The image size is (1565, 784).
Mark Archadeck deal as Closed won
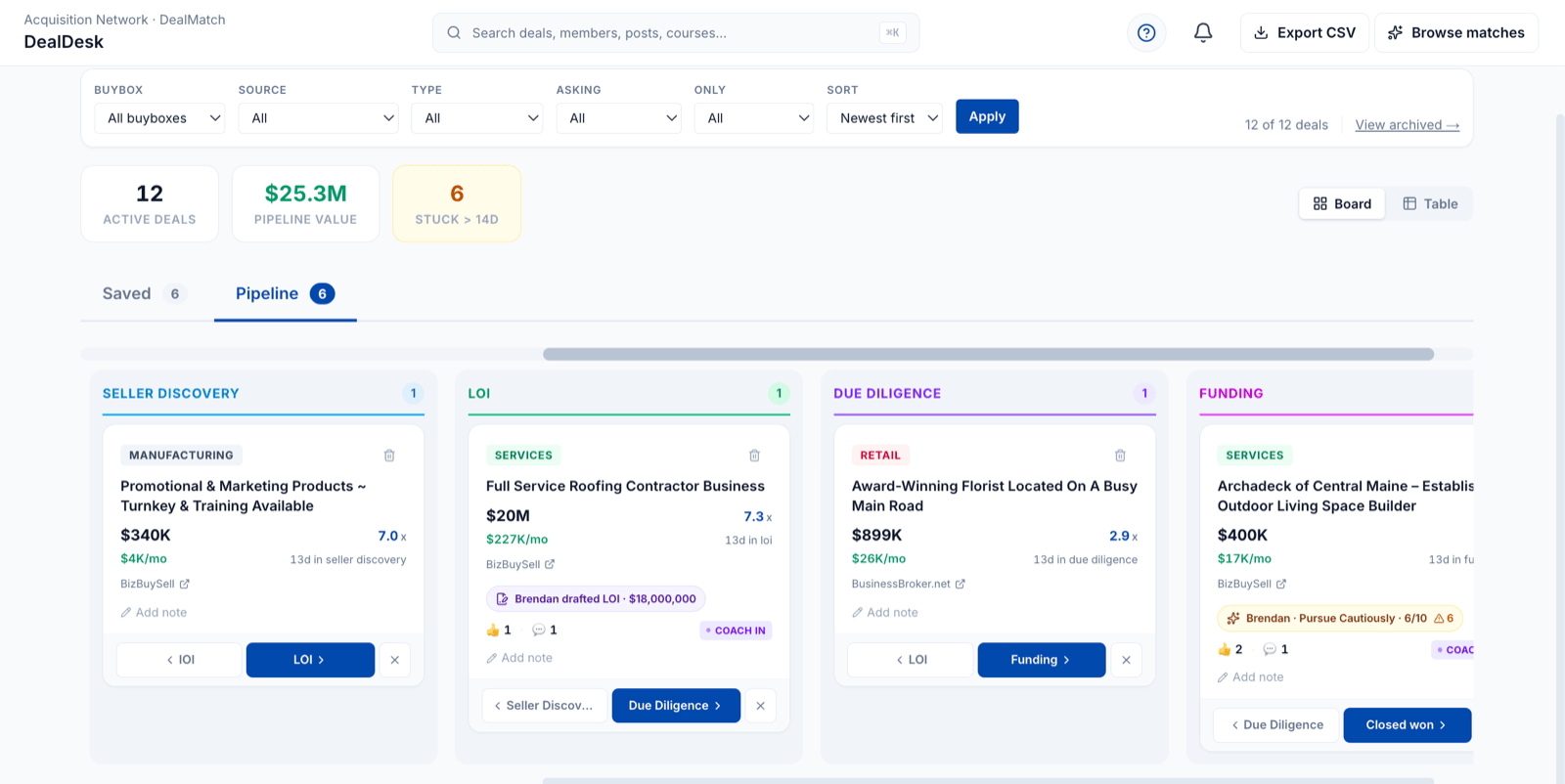click(x=1407, y=725)
